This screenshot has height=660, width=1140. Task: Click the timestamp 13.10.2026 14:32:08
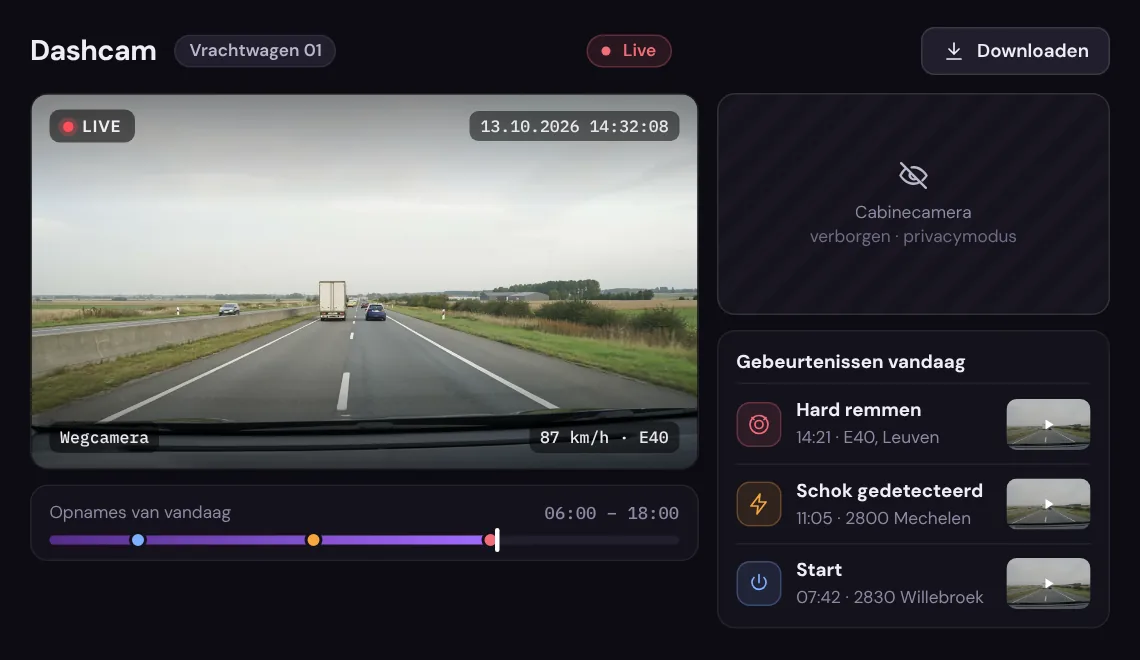point(574,126)
